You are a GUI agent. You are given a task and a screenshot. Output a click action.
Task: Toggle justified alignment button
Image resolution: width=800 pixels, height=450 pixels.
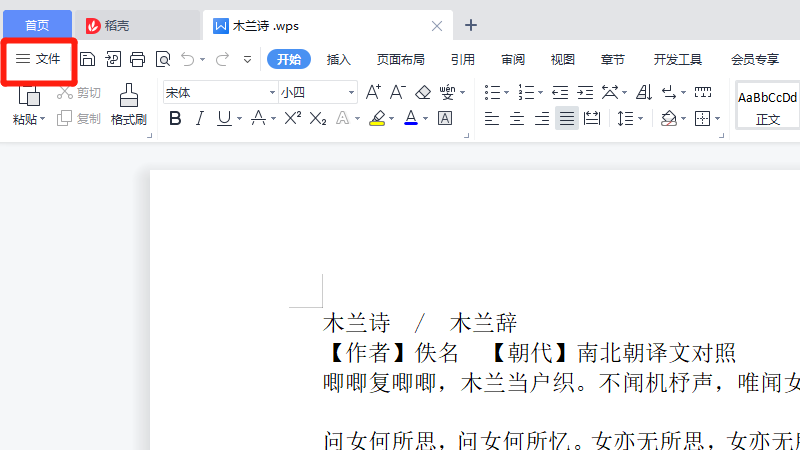[x=566, y=119]
